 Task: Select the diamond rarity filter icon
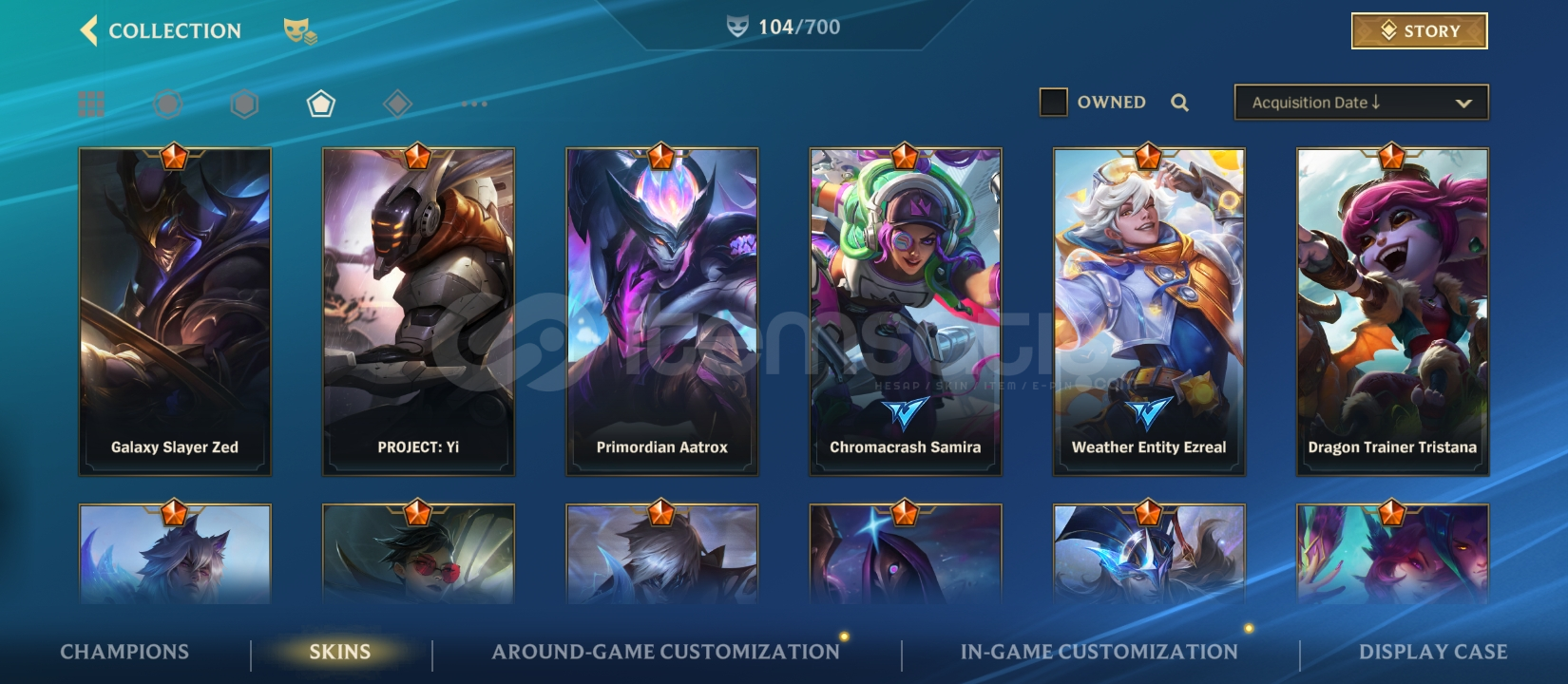(397, 104)
